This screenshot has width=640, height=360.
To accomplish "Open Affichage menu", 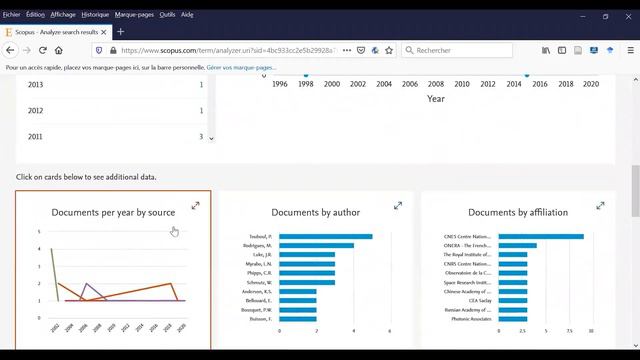I will (x=63, y=14).
